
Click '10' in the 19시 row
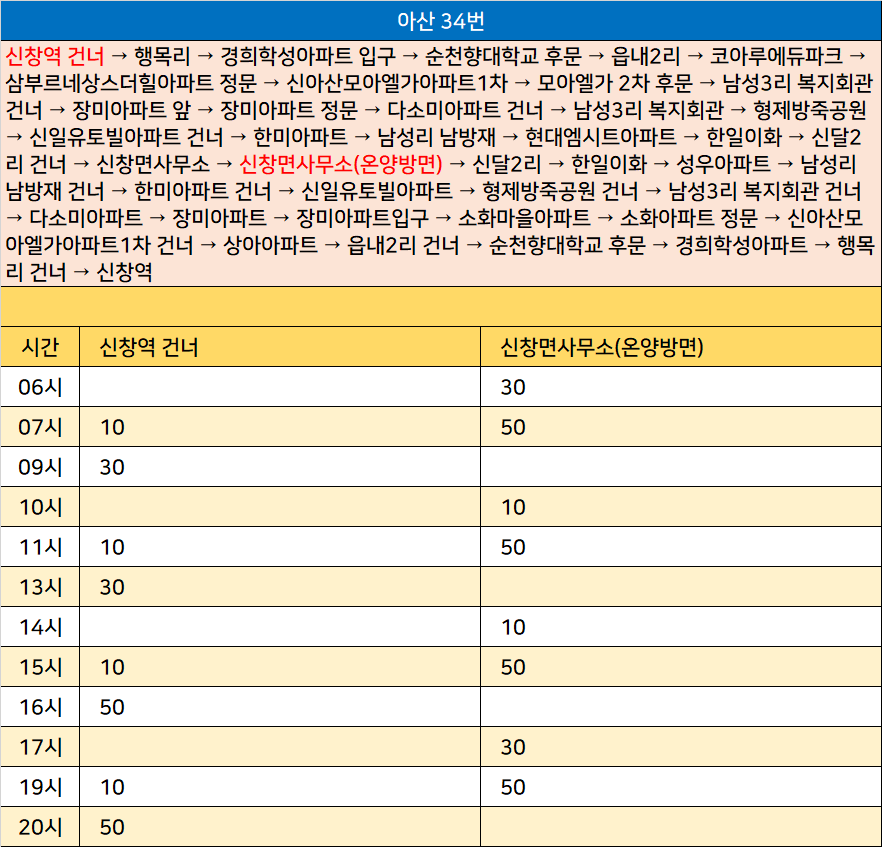click(x=112, y=787)
